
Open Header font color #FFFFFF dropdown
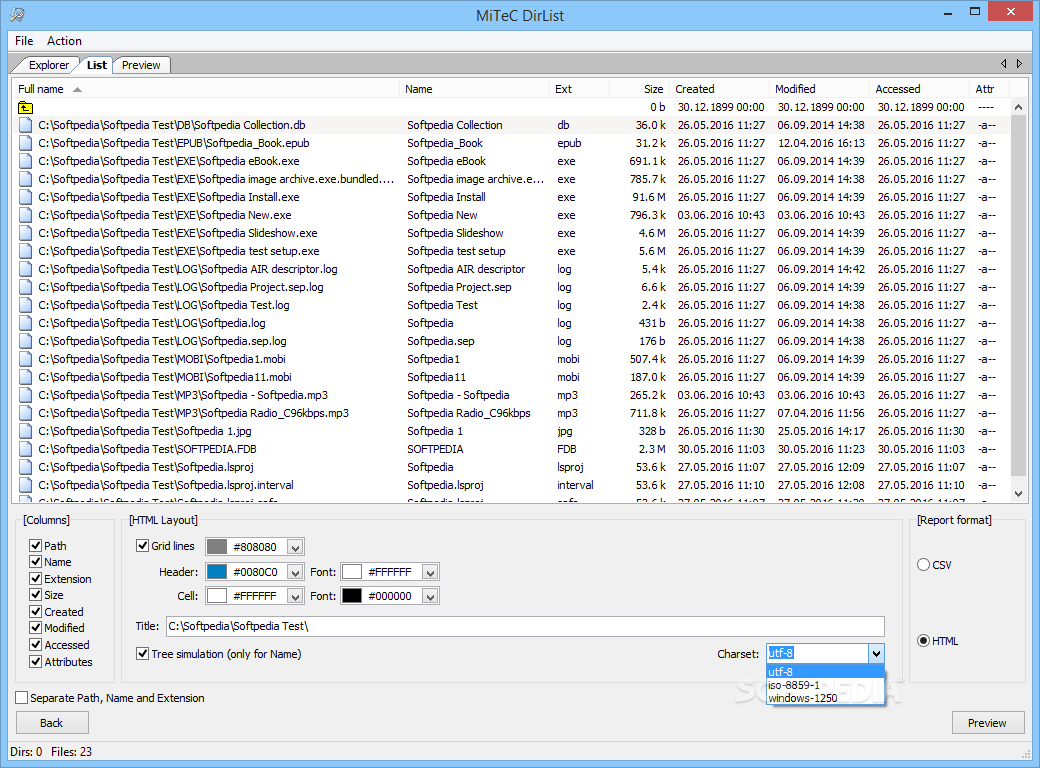coord(430,572)
